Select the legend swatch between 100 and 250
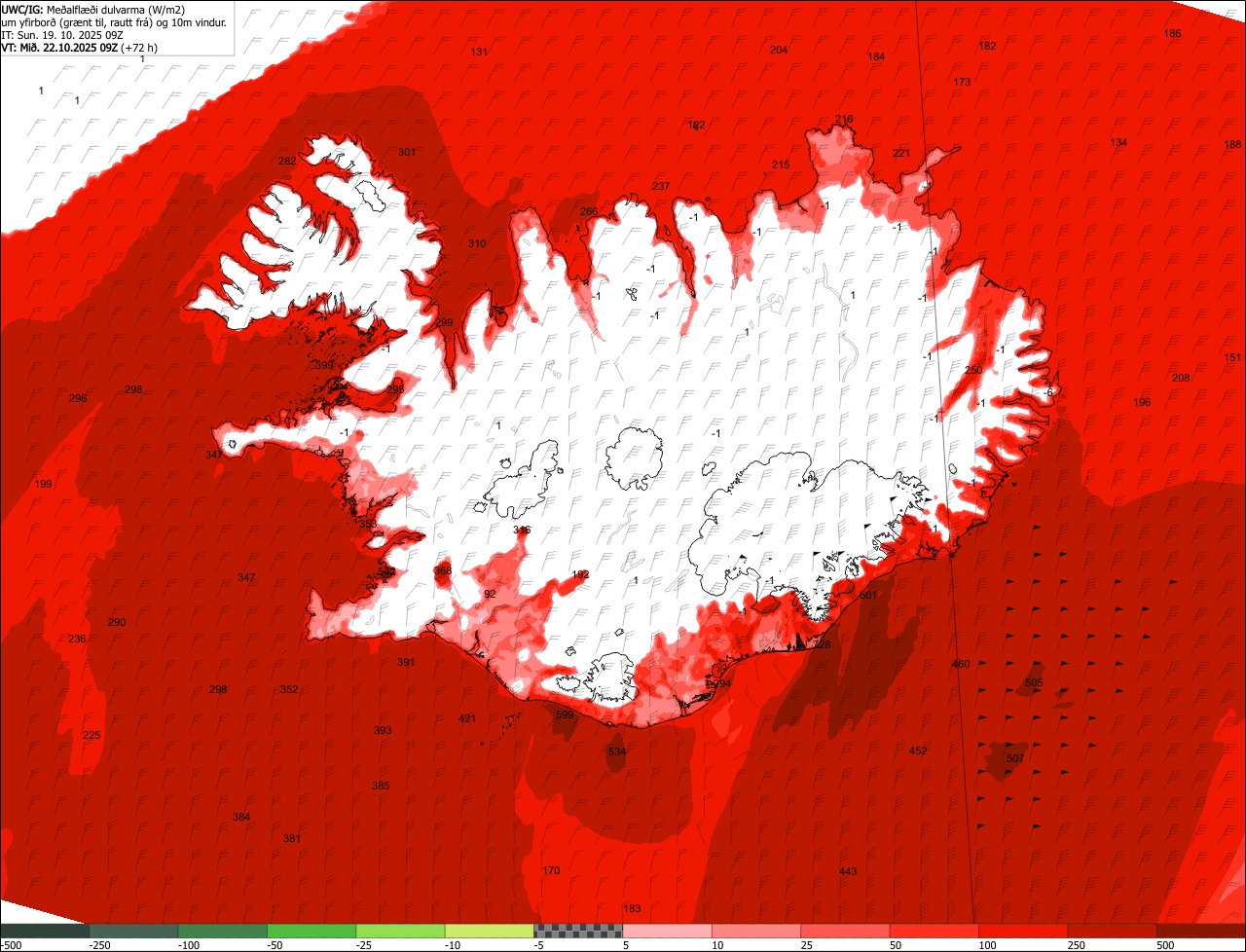Screen dimensions: 1246x952 click(1023, 931)
